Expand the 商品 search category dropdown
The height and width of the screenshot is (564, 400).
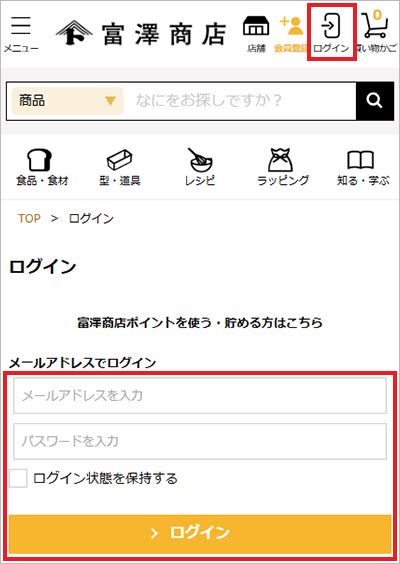coord(68,101)
